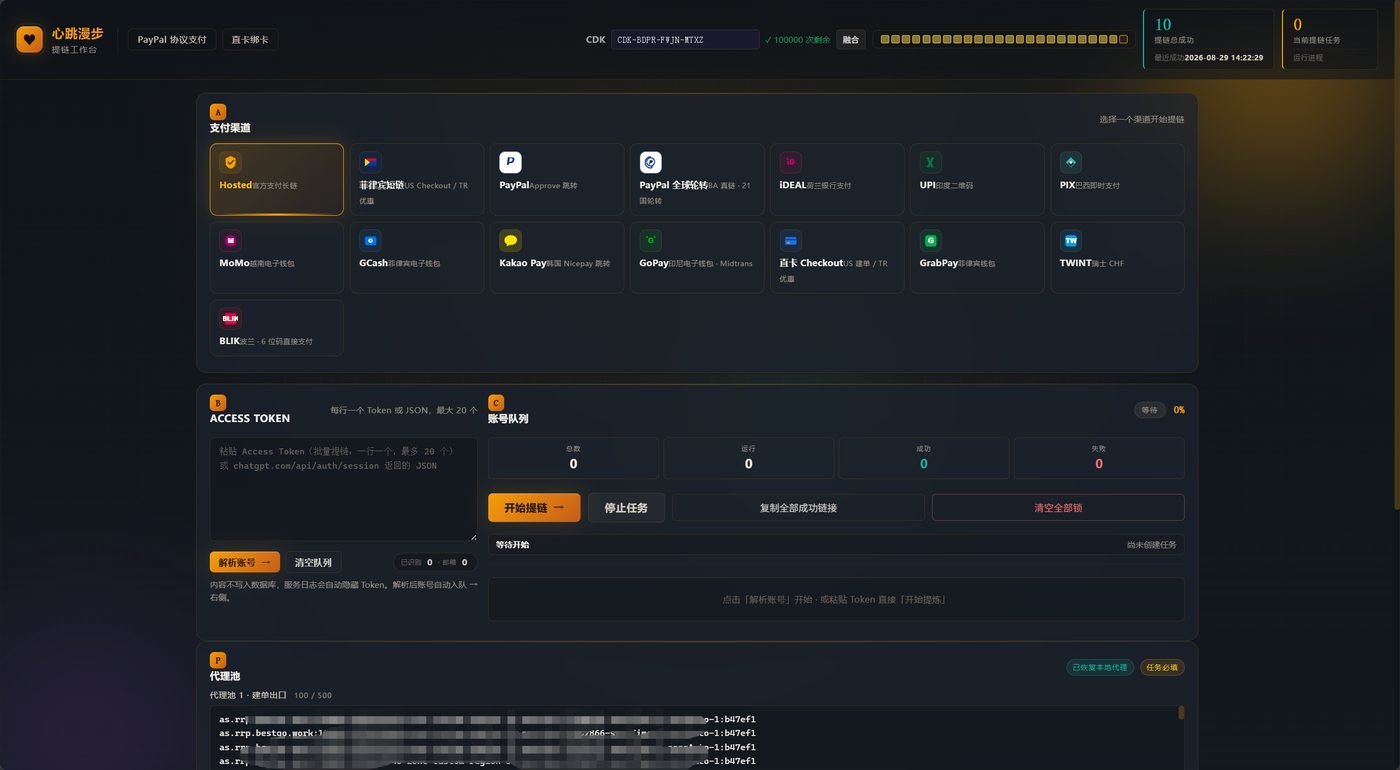The height and width of the screenshot is (770, 1400).
Task: Choose the TWINT channel icon
Action: click(1071, 240)
